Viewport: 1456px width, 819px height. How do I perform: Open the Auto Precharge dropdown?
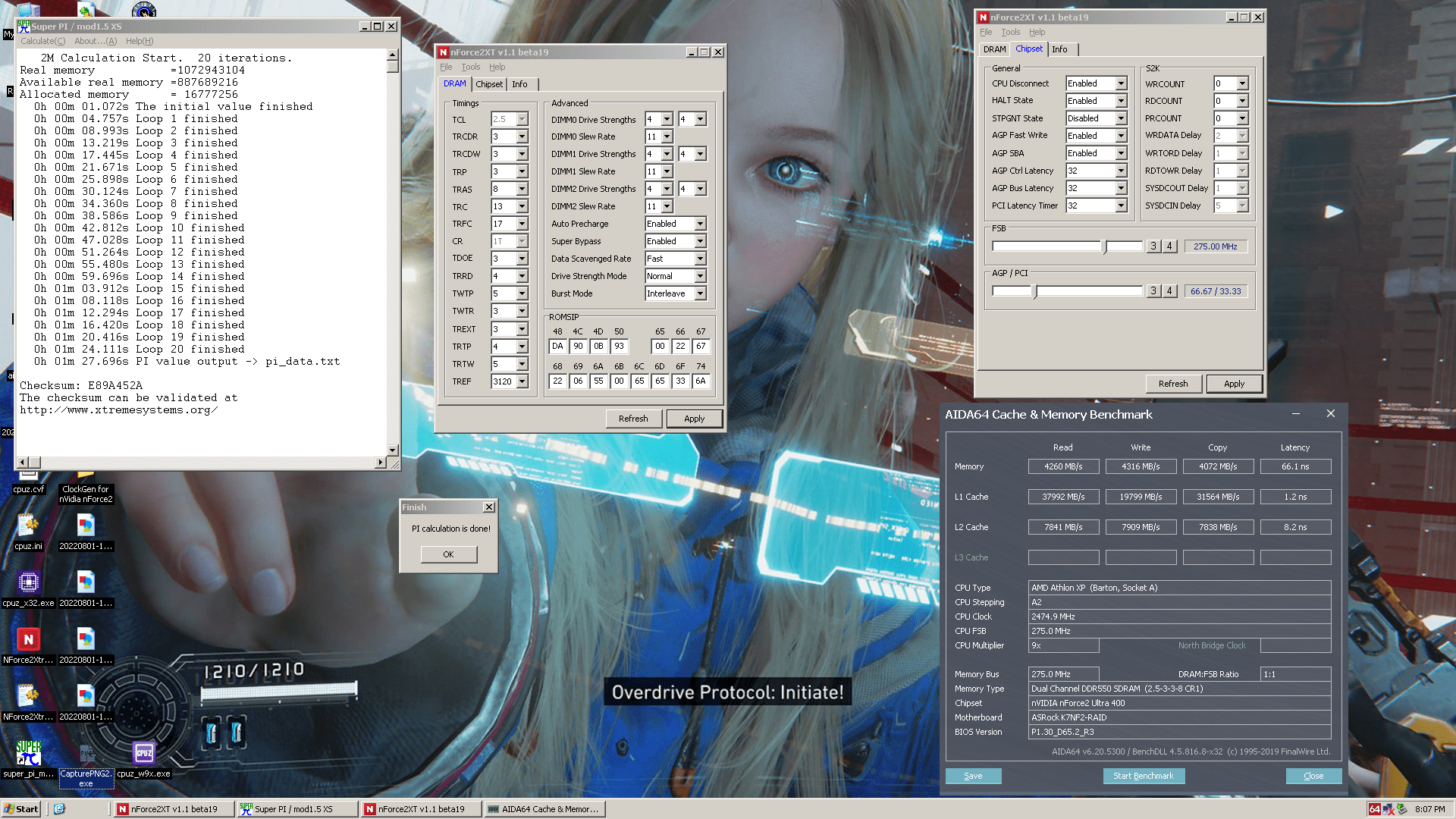[x=700, y=224]
